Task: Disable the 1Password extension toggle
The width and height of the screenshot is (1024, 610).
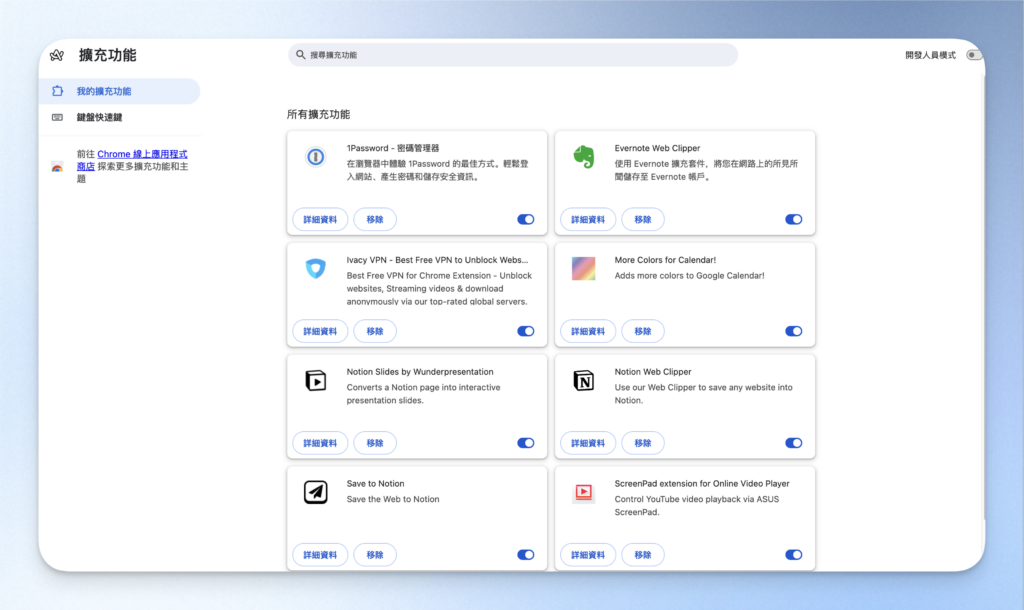Action: (526, 219)
